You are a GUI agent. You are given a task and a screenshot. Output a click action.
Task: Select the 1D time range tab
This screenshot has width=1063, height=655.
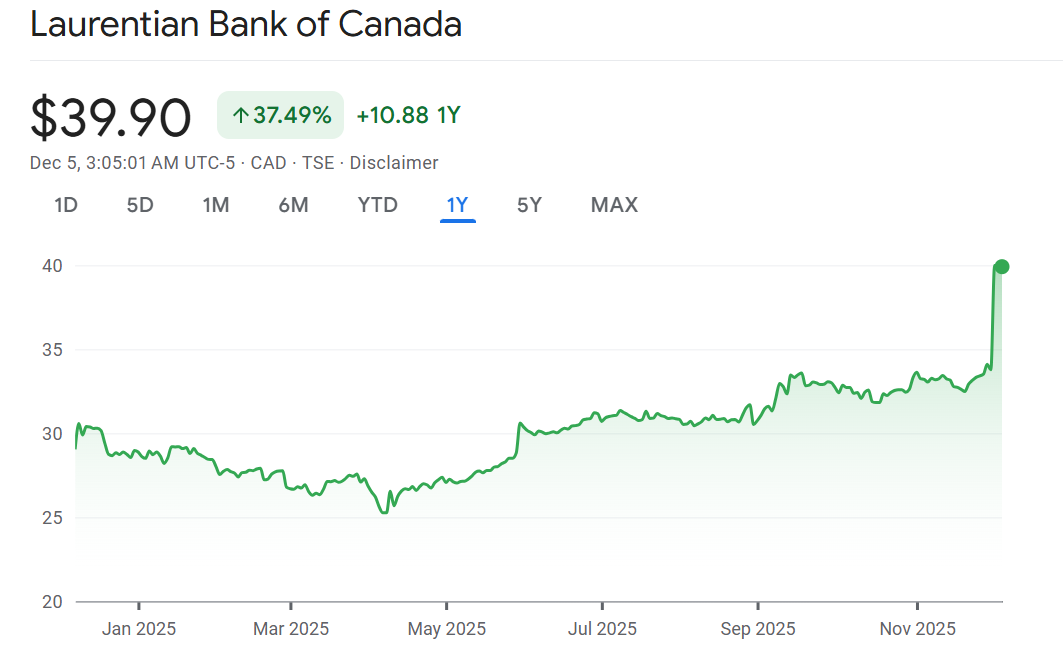66,206
